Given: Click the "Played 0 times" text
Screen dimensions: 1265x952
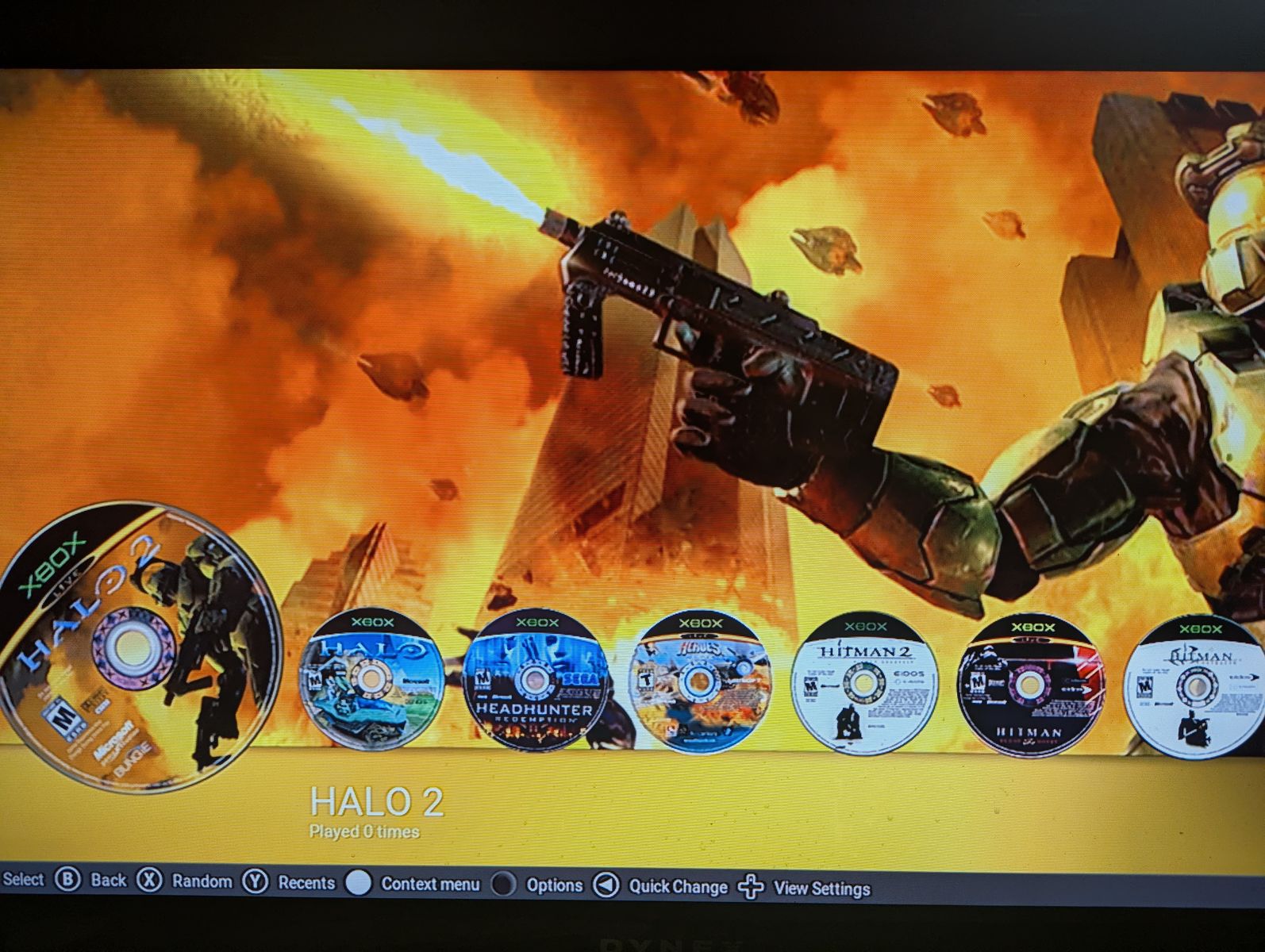Looking at the screenshot, I should pos(364,831).
